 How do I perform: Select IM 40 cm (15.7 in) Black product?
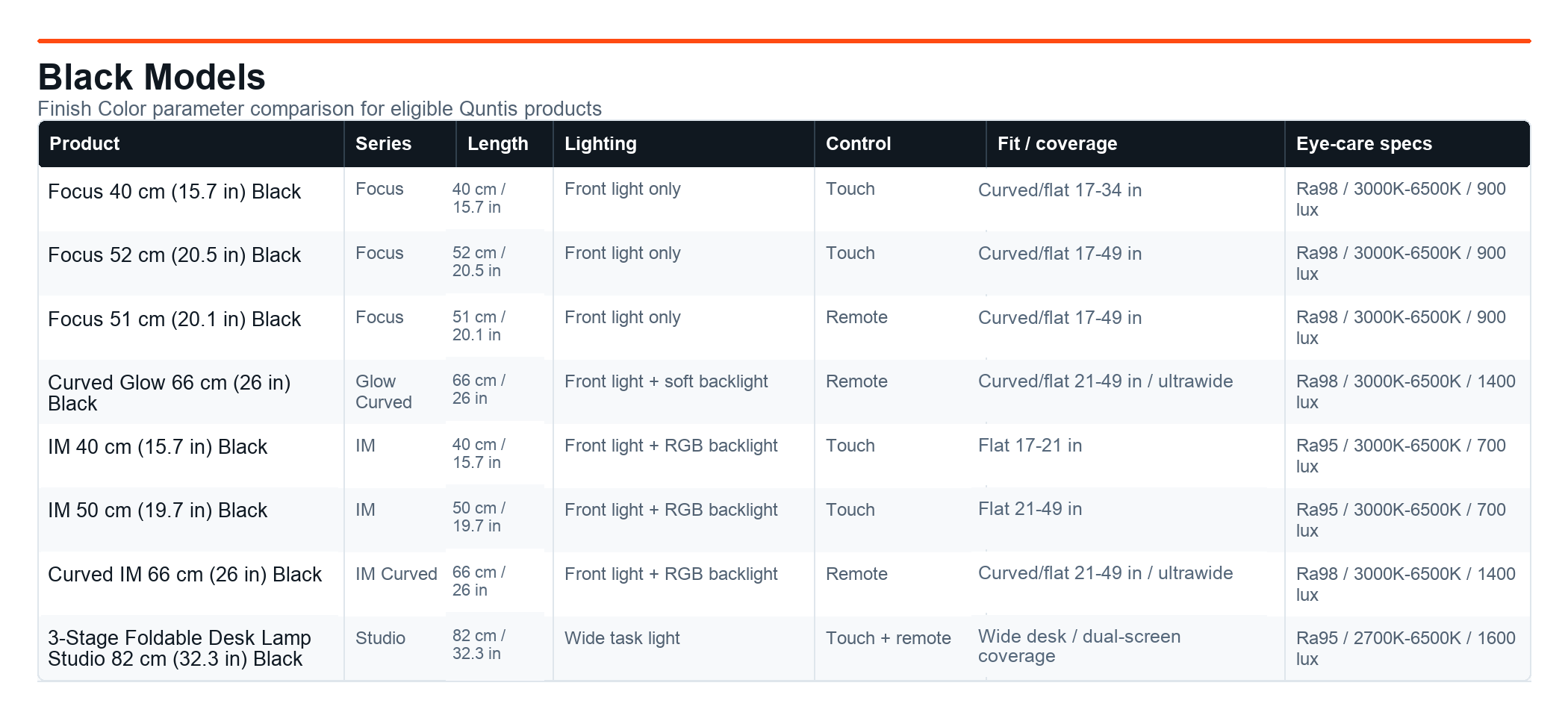click(158, 447)
